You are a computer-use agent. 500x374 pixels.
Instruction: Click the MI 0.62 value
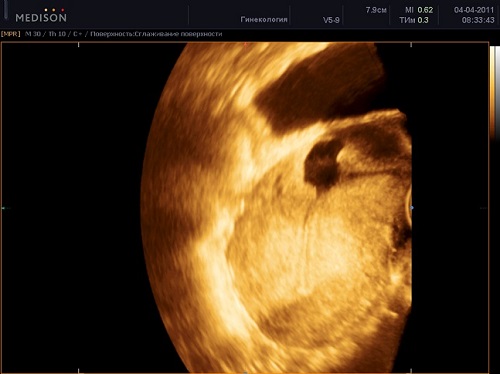(419, 10)
